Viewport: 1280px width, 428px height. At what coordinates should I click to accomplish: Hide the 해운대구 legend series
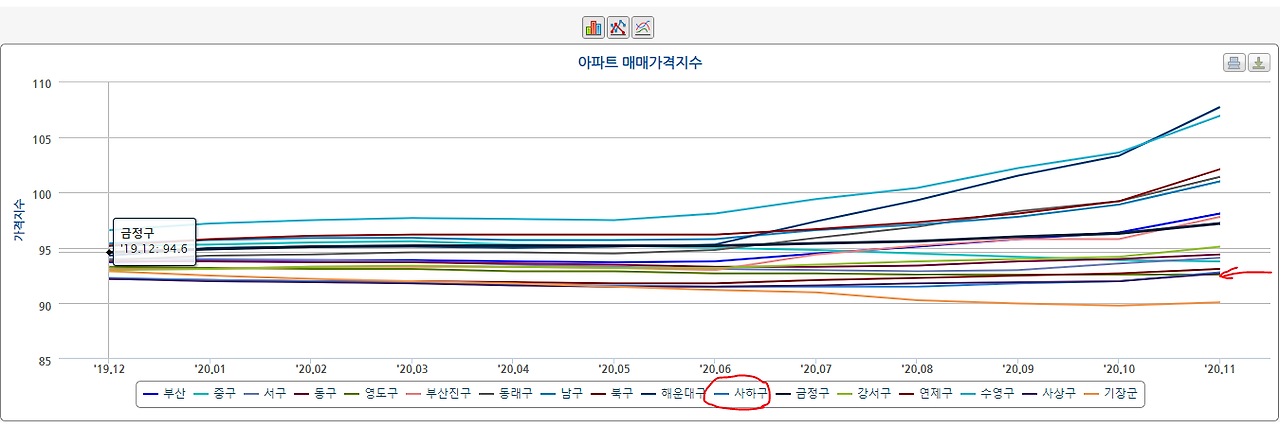point(674,395)
